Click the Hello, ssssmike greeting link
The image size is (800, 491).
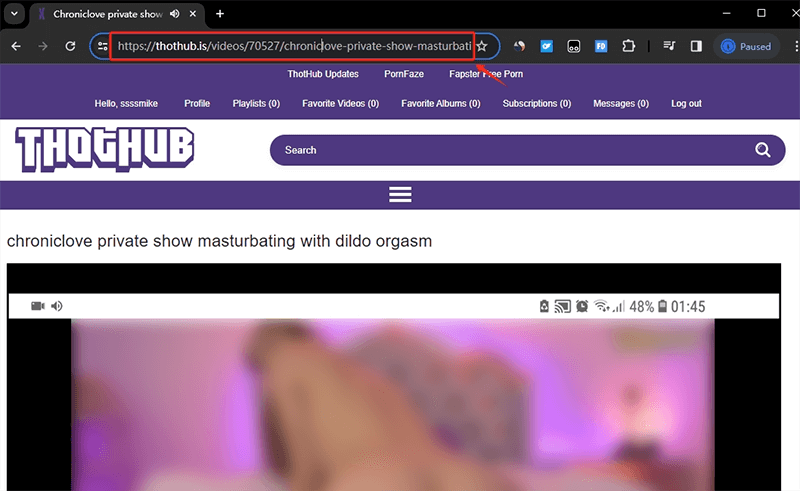click(x=126, y=104)
